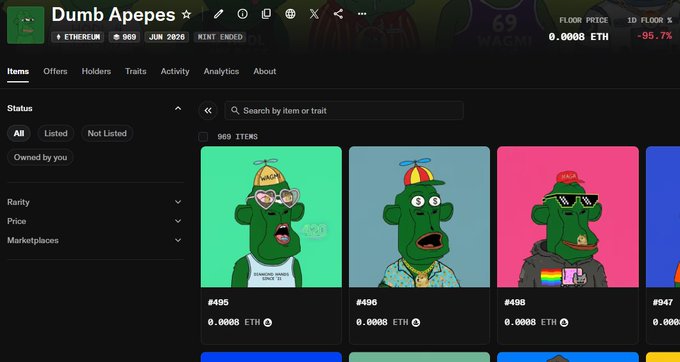Open the Activity tab

tap(175, 71)
